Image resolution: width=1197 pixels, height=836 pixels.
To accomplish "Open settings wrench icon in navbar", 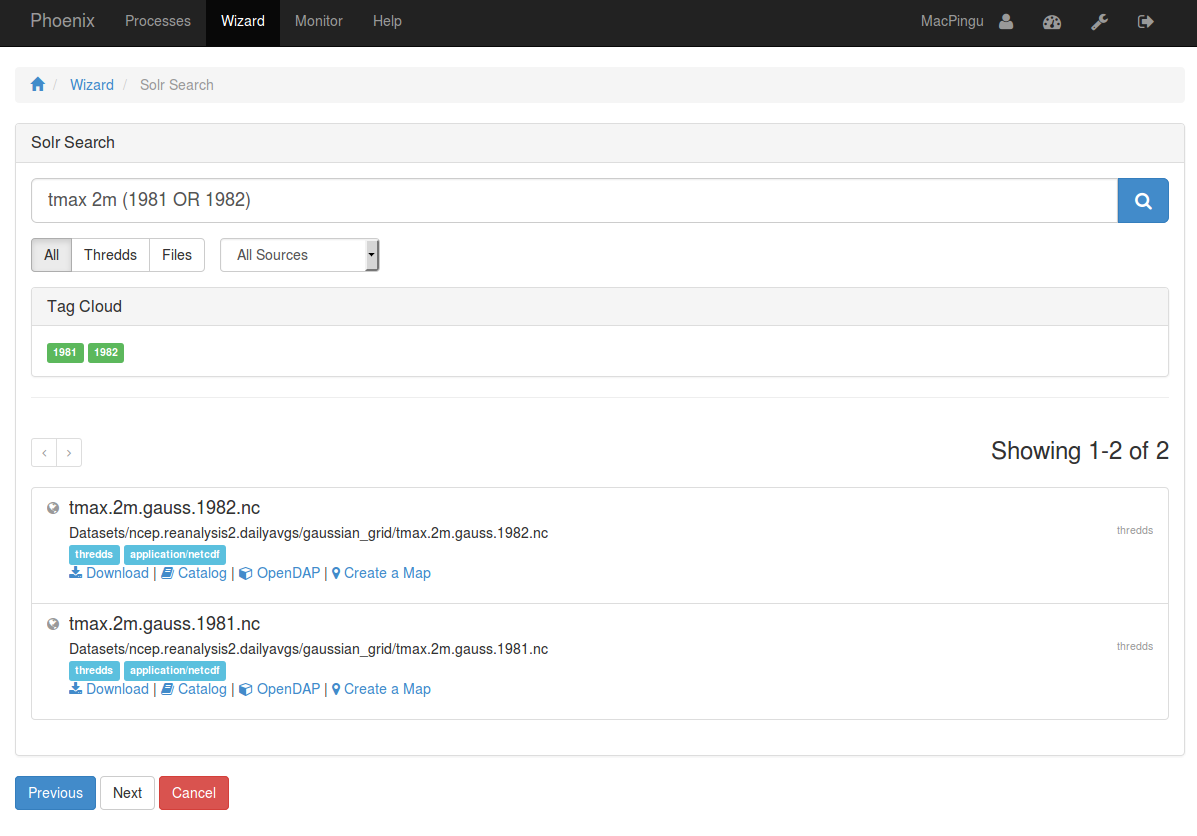I will tap(1099, 21).
